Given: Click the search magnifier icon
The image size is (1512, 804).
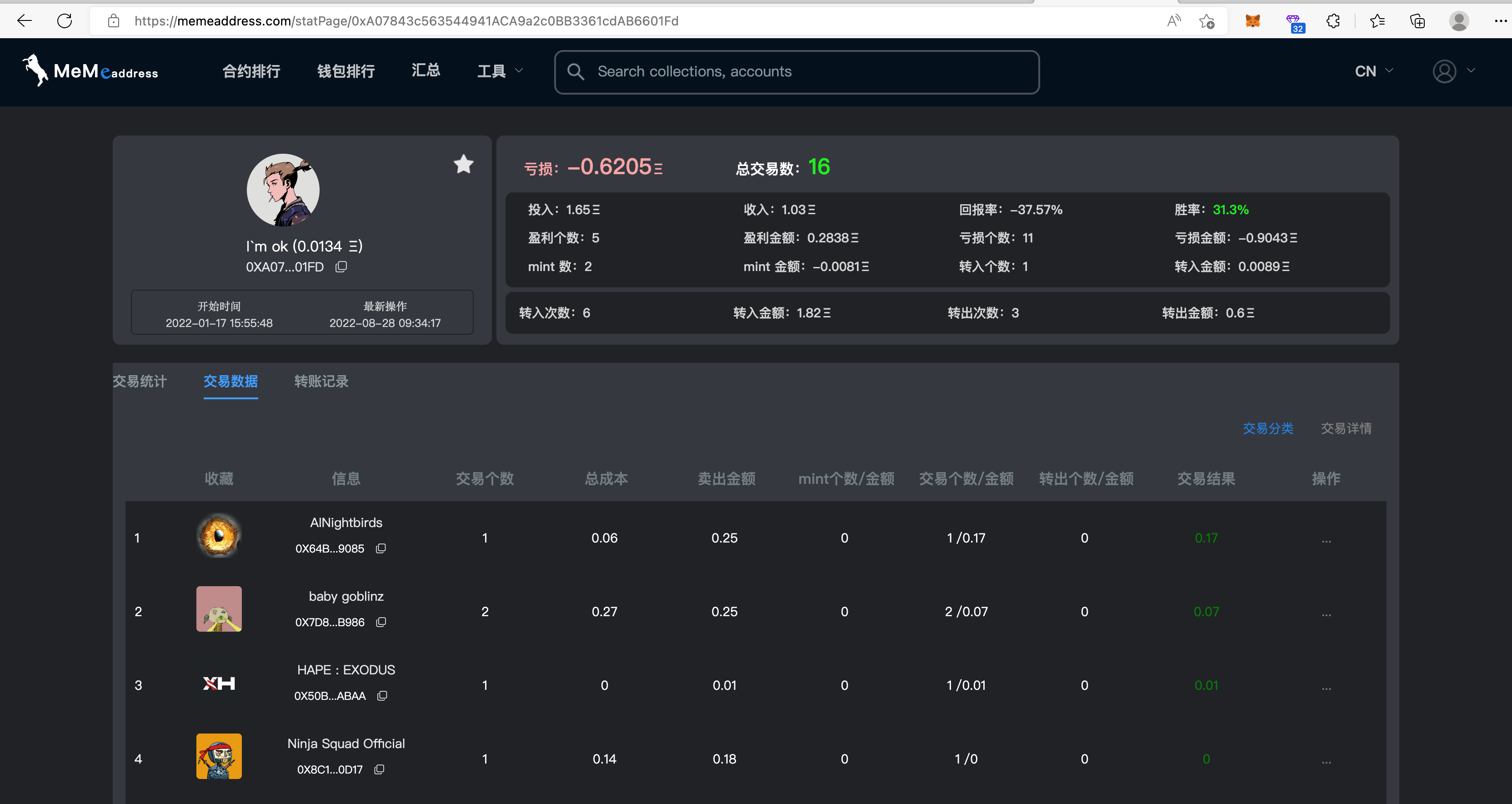Looking at the screenshot, I should [576, 71].
